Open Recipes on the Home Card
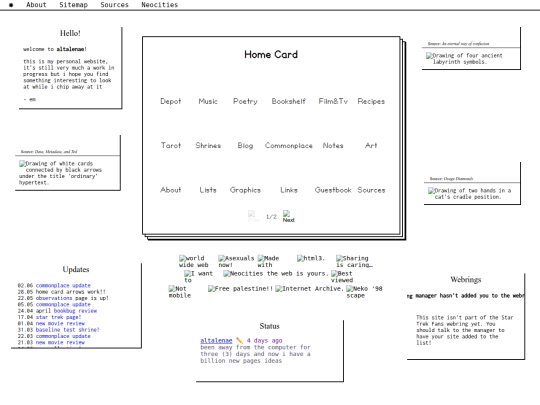The width and height of the screenshot is (540, 405). [x=371, y=101]
